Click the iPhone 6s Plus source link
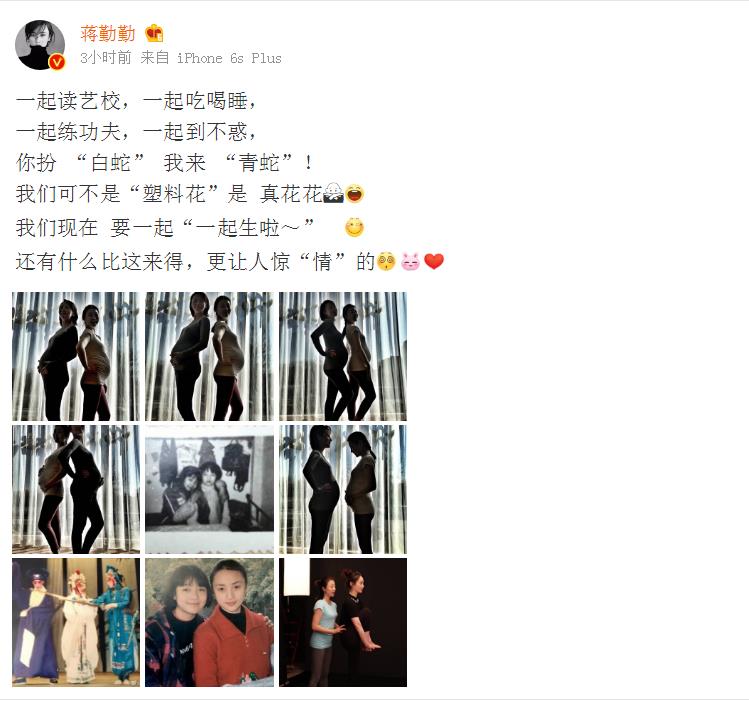Viewport: 749px width, 702px height. tap(229, 58)
